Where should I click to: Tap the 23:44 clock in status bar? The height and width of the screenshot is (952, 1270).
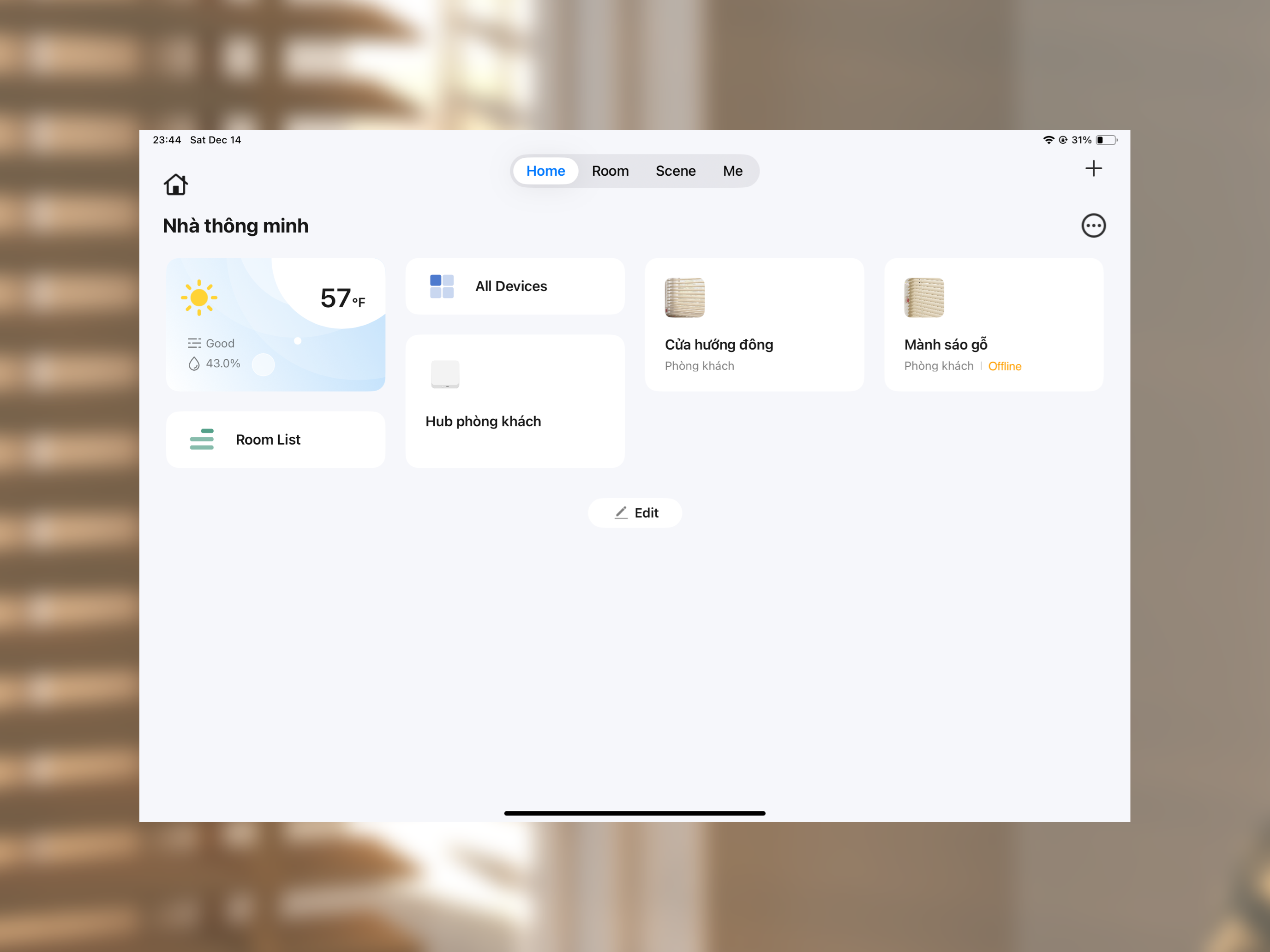pyautogui.click(x=167, y=140)
